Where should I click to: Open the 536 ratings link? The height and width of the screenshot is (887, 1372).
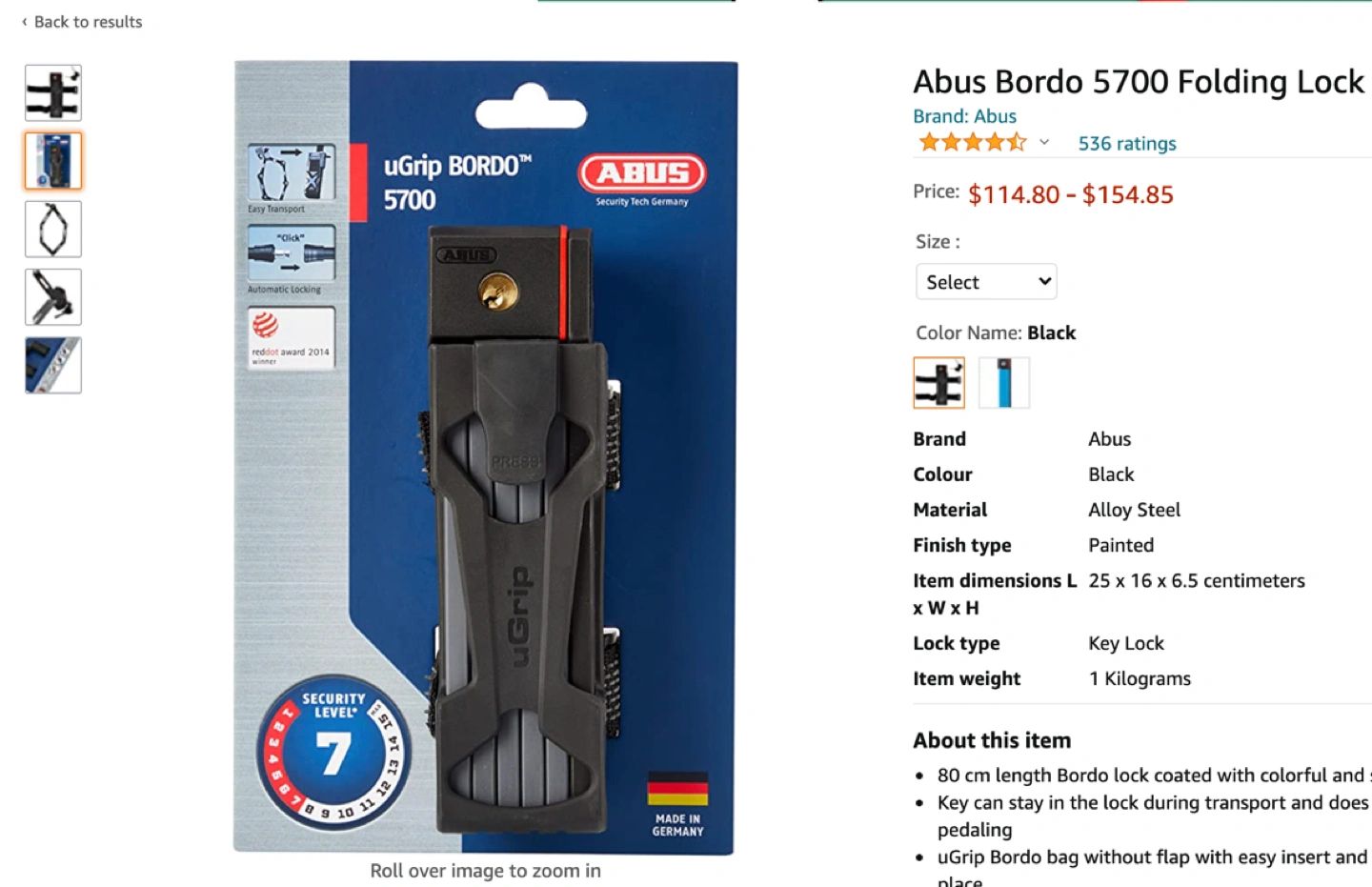coord(1127,144)
